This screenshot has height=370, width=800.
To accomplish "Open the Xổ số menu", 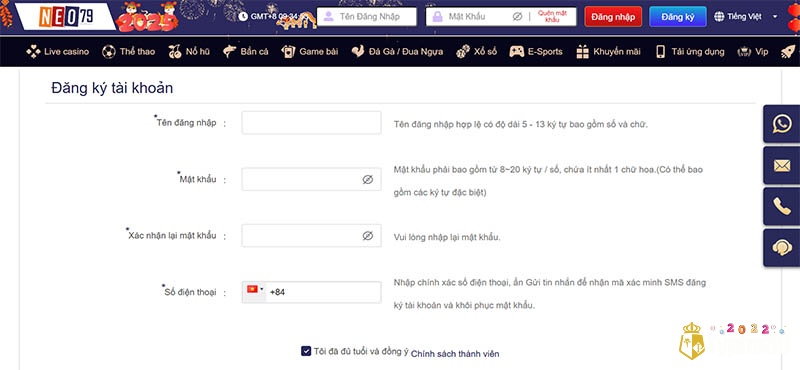I will click(476, 52).
